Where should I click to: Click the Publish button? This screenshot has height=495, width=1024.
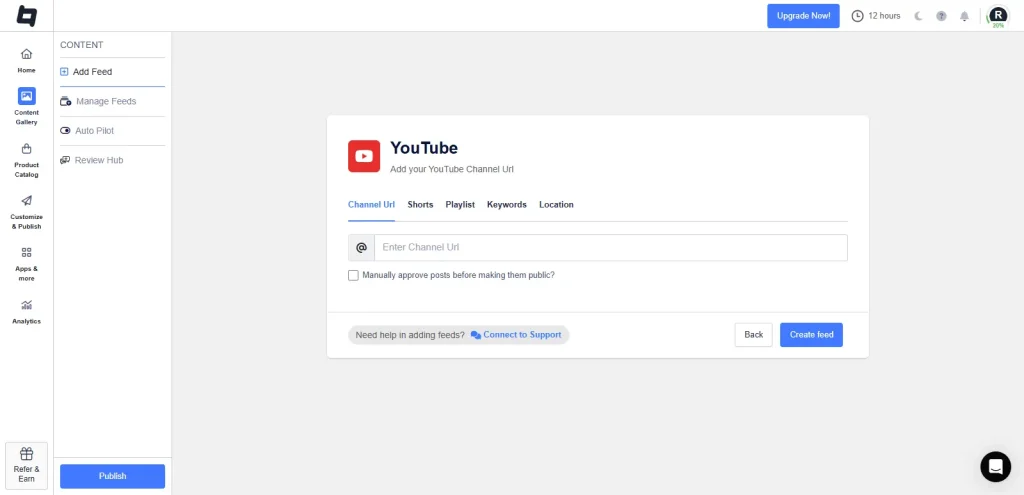pyautogui.click(x=112, y=476)
